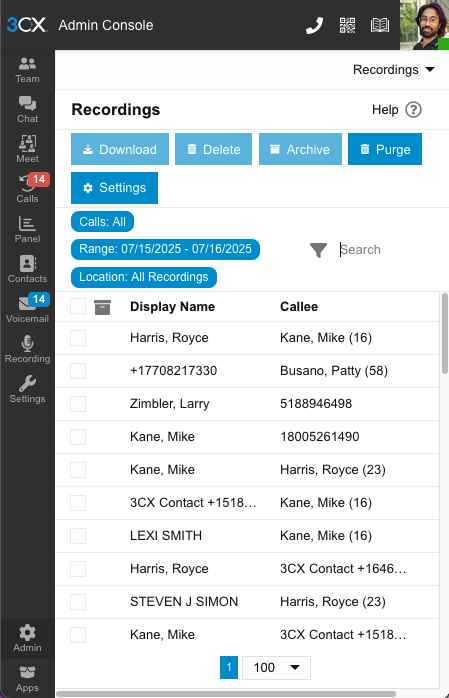Select the LEXI SMITH recording checkbox
This screenshot has height=698, width=449.
(78, 536)
